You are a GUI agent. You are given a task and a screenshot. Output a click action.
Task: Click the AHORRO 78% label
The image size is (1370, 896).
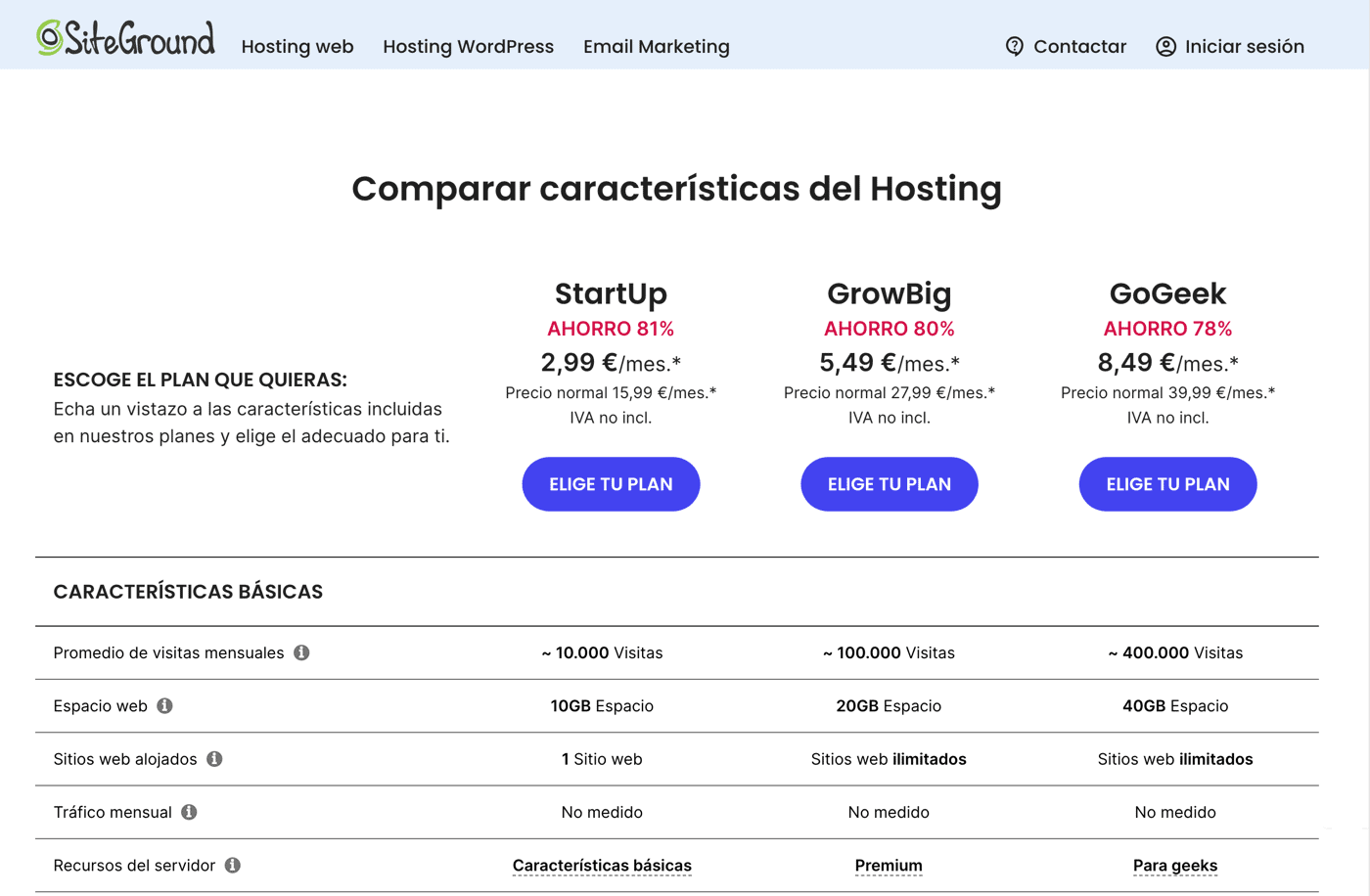tap(1167, 329)
